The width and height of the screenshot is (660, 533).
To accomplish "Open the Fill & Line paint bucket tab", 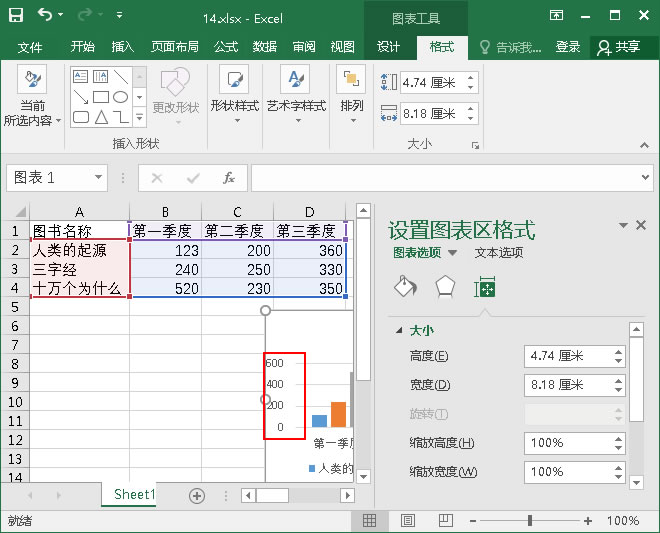I will tap(405, 287).
